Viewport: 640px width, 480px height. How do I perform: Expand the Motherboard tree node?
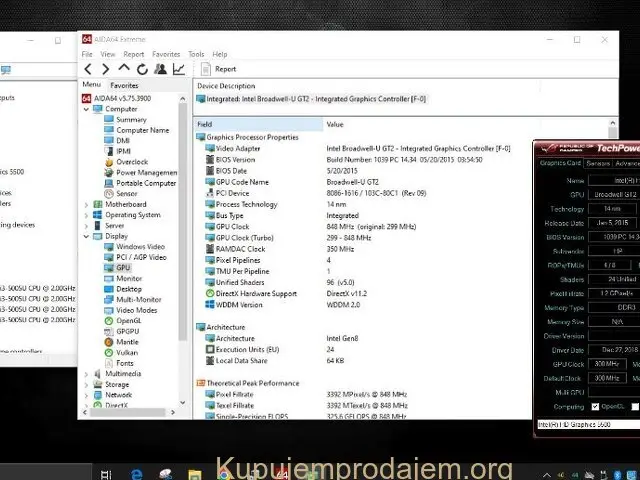[x=86, y=204]
